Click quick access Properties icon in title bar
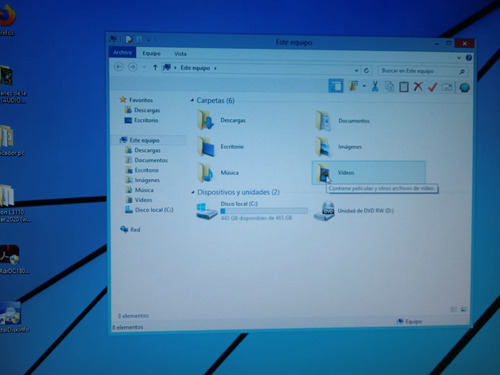This screenshot has height=375, width=500. tap(129, 39)
